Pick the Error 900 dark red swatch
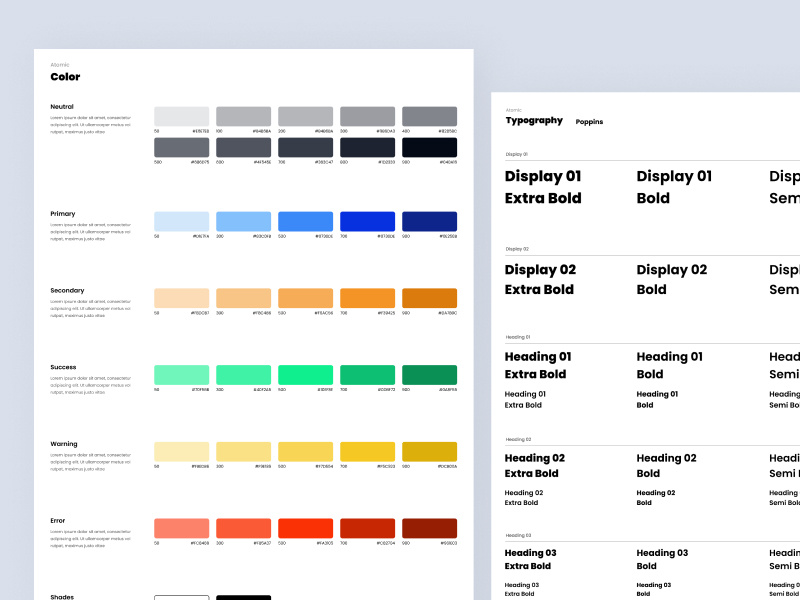Screen dimensions: 800x600 coord(429,528)
